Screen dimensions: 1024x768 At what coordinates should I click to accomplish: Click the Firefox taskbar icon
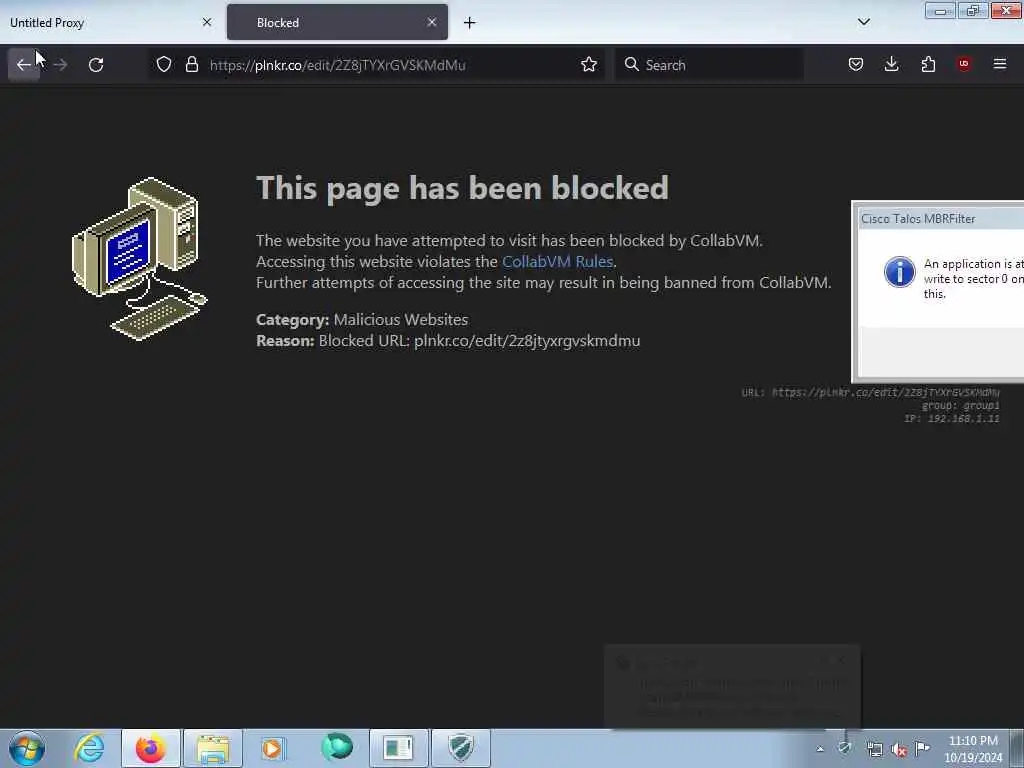point(150,748)
